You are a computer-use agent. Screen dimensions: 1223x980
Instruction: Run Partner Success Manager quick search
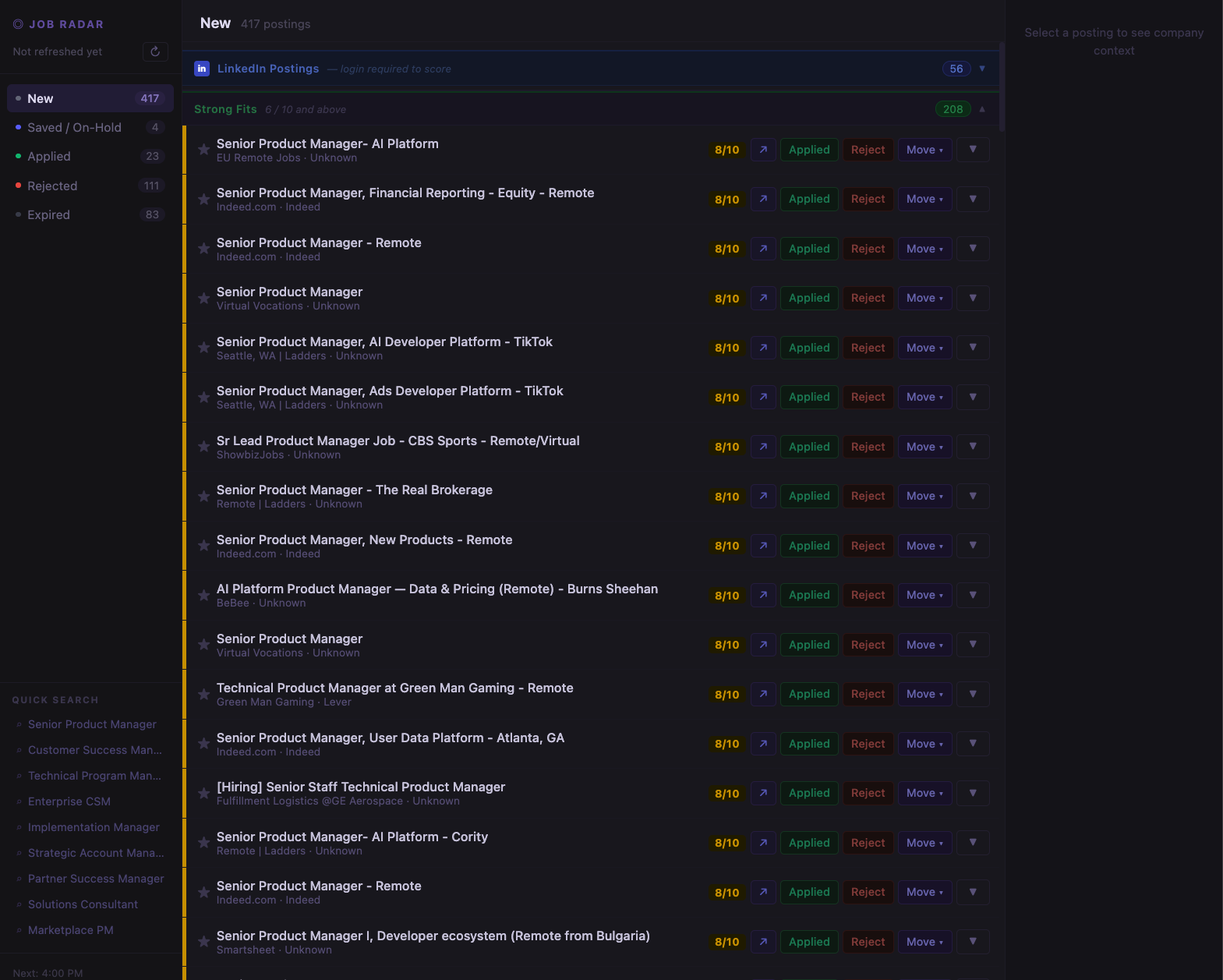coord(96,879)
